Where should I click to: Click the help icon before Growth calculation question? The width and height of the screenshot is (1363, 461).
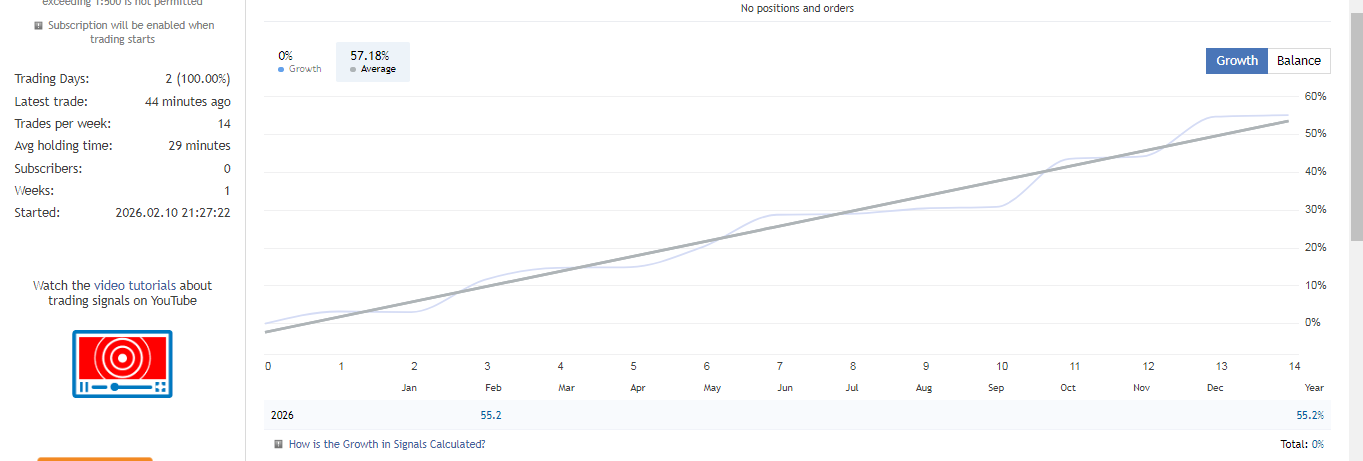pos(278,444)
